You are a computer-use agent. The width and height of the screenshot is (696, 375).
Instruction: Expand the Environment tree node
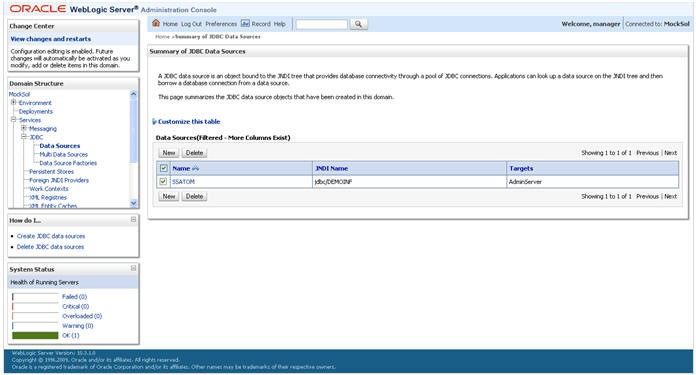pyautogui.click(x=14, y=103)
